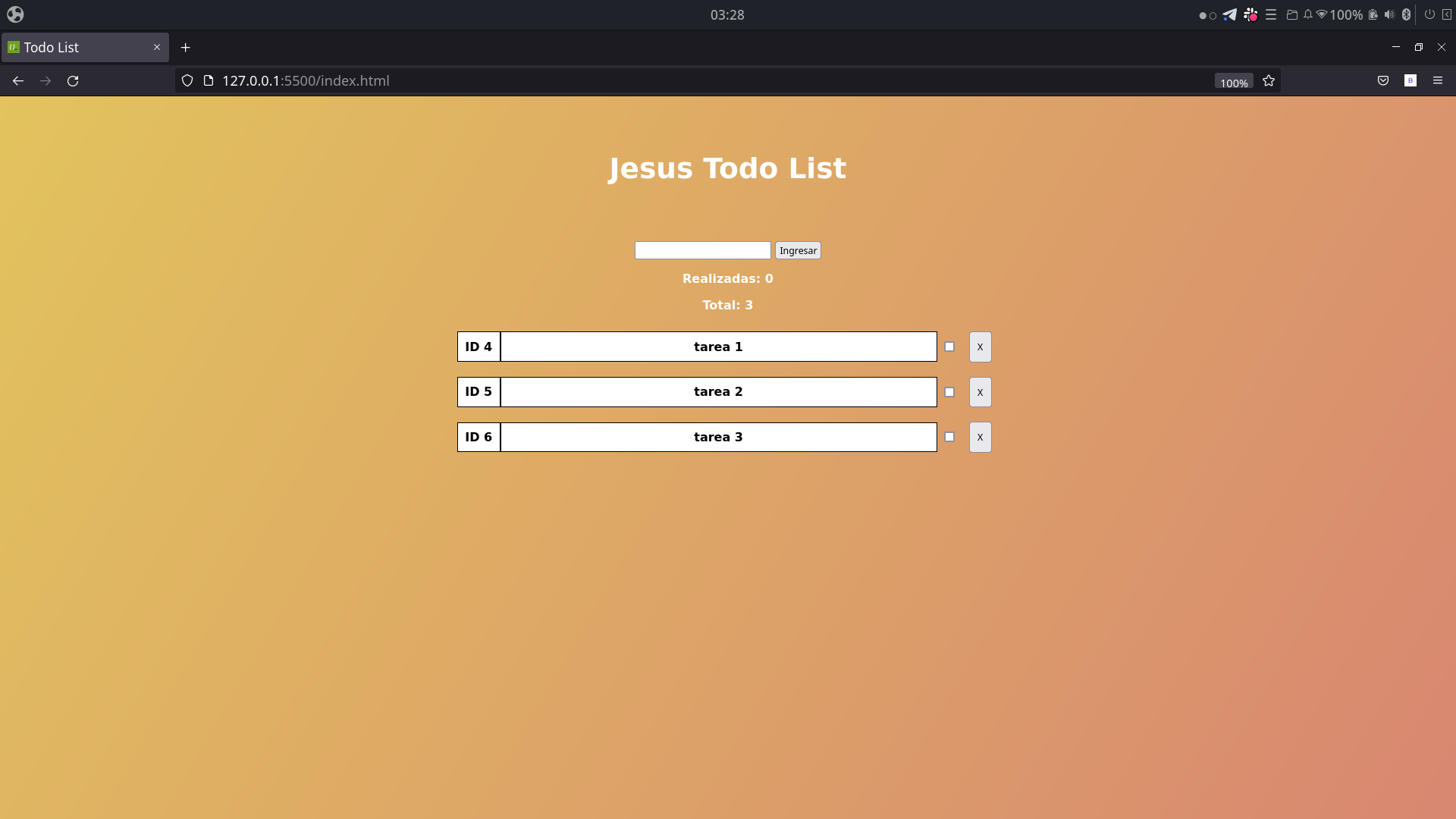Image resolution: width=1456 pixels, height=819 pixels.
Task: Open Telegram from system tray
Action: click(x=1230, y=14)
